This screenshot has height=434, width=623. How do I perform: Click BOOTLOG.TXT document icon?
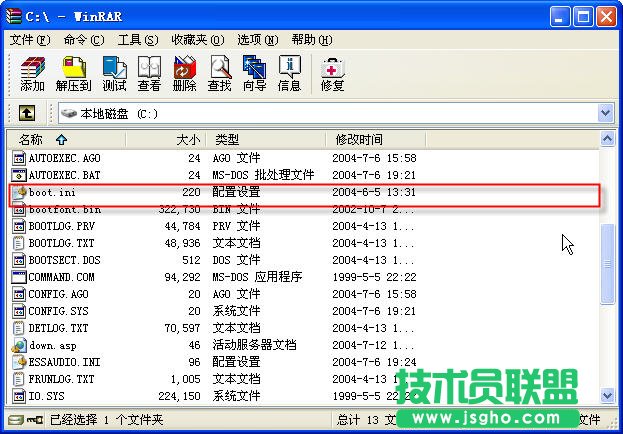19,243
